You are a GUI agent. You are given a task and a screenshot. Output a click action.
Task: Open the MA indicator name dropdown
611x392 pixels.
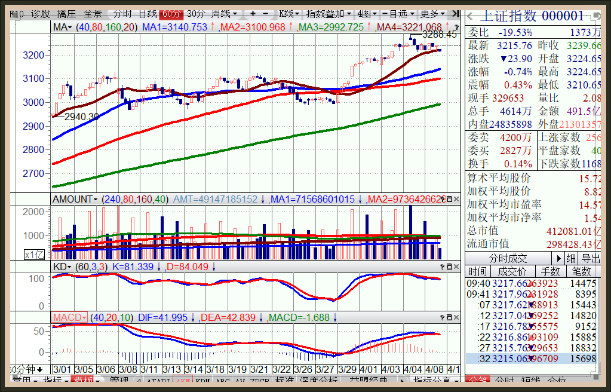tap(63, 27)
